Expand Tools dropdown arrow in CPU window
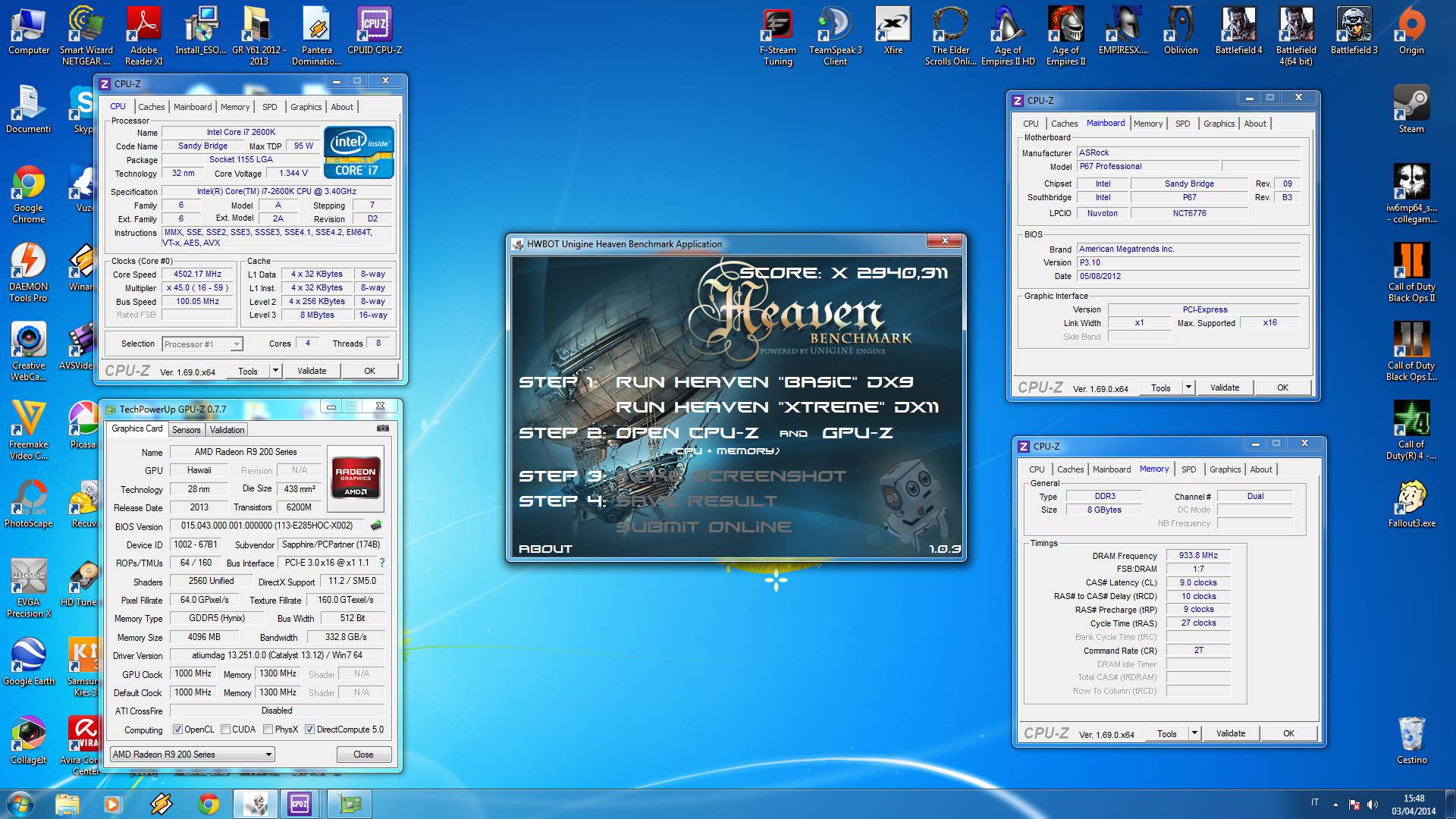The image size is (1456, 819). tap(275, 371)
